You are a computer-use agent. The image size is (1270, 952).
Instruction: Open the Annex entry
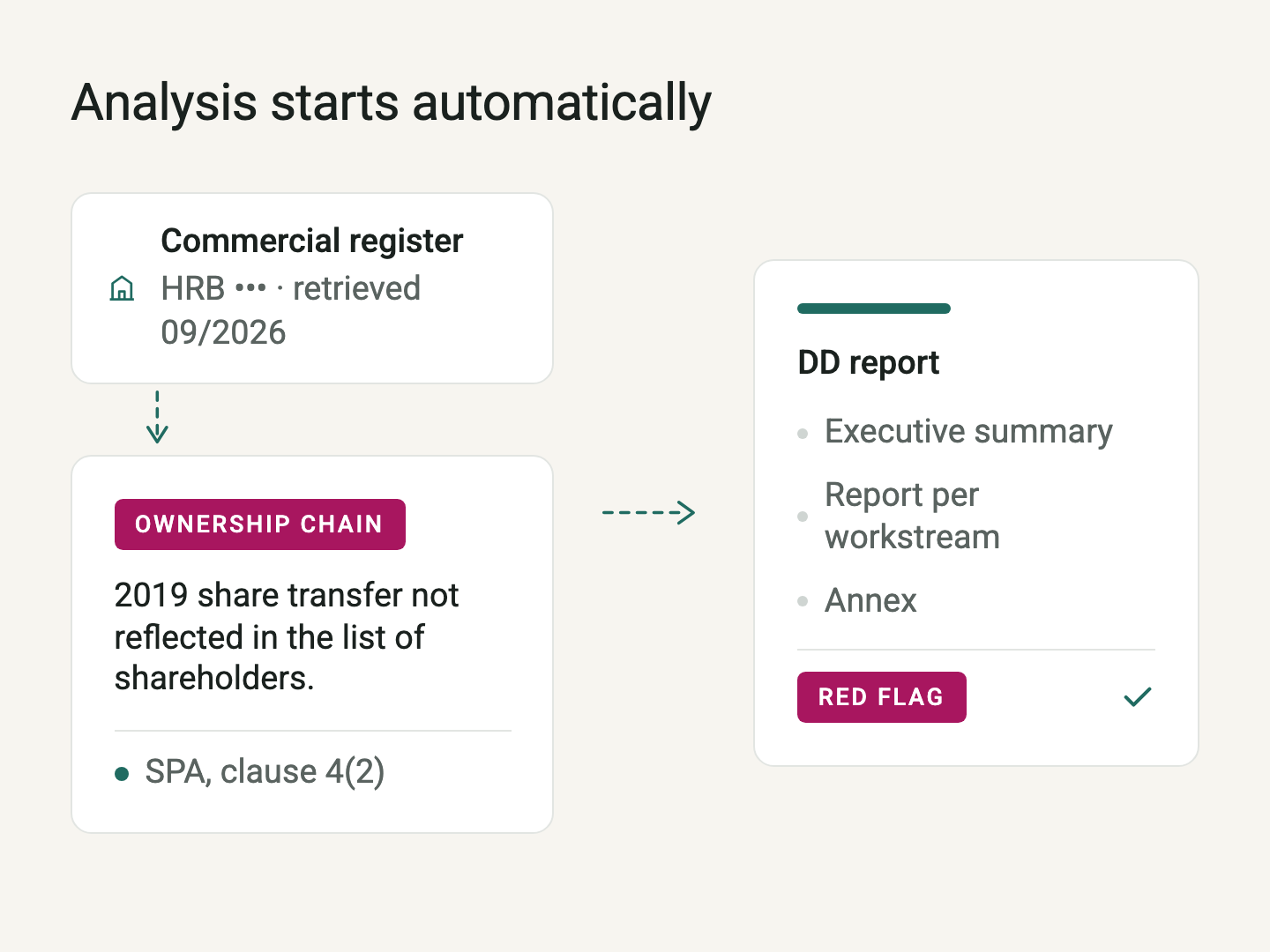click(x=870, y=600)
